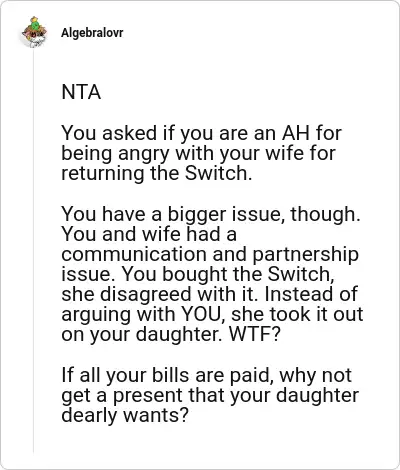The image size is (400, 470).
Task: Click the words "why not" in last paragraph
Action: pyautogui.click(x=315, y=376)
